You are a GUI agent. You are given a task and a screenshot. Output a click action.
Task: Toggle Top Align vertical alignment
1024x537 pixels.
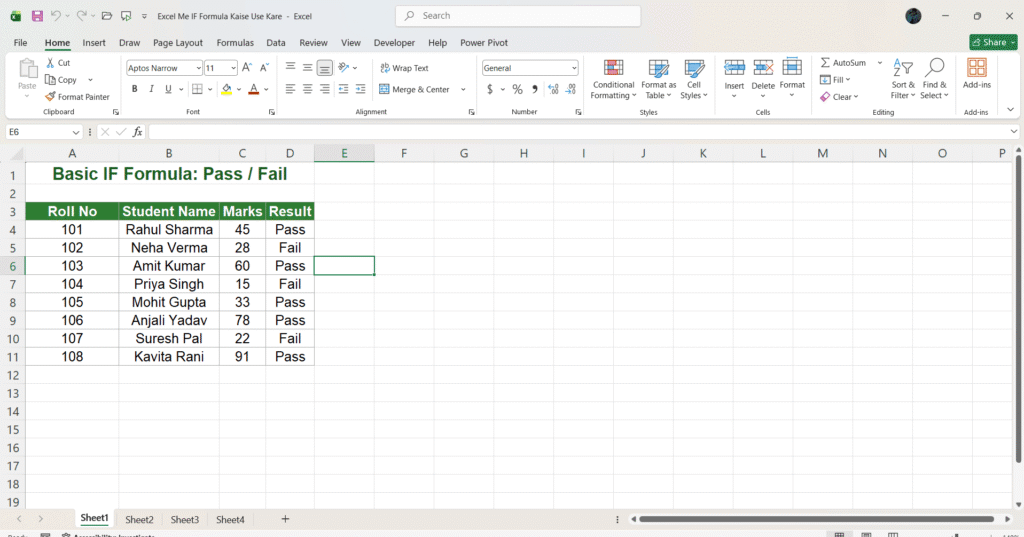coord(291,67)
